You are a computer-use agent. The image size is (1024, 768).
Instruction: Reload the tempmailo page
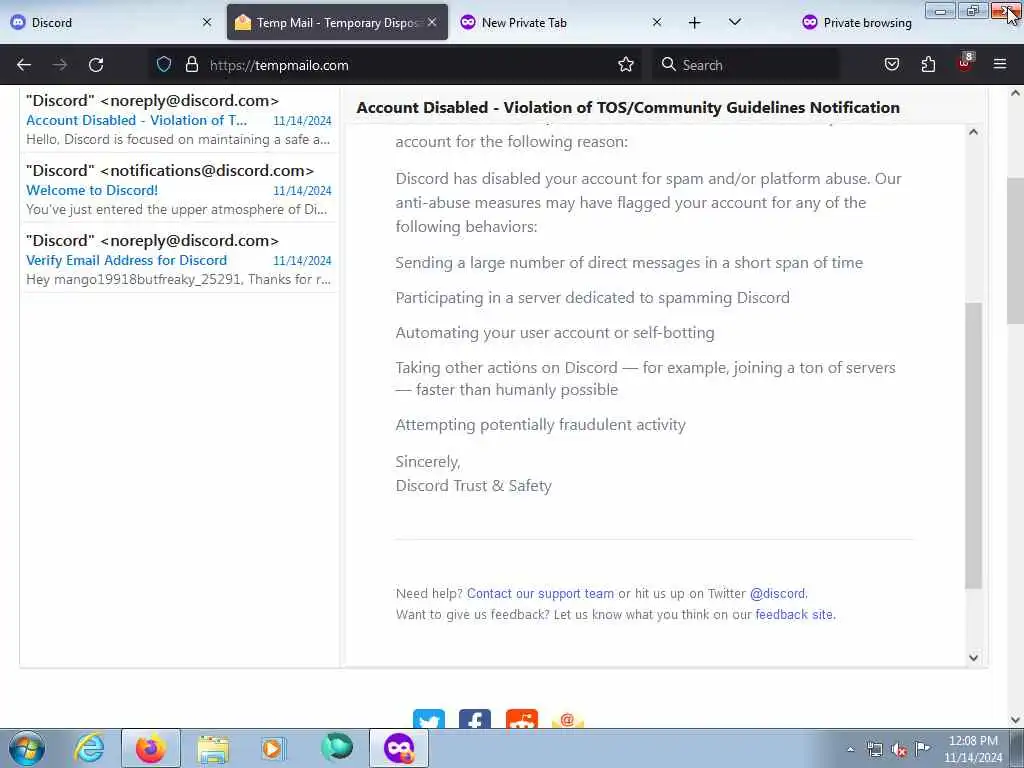tap(96, 65)
